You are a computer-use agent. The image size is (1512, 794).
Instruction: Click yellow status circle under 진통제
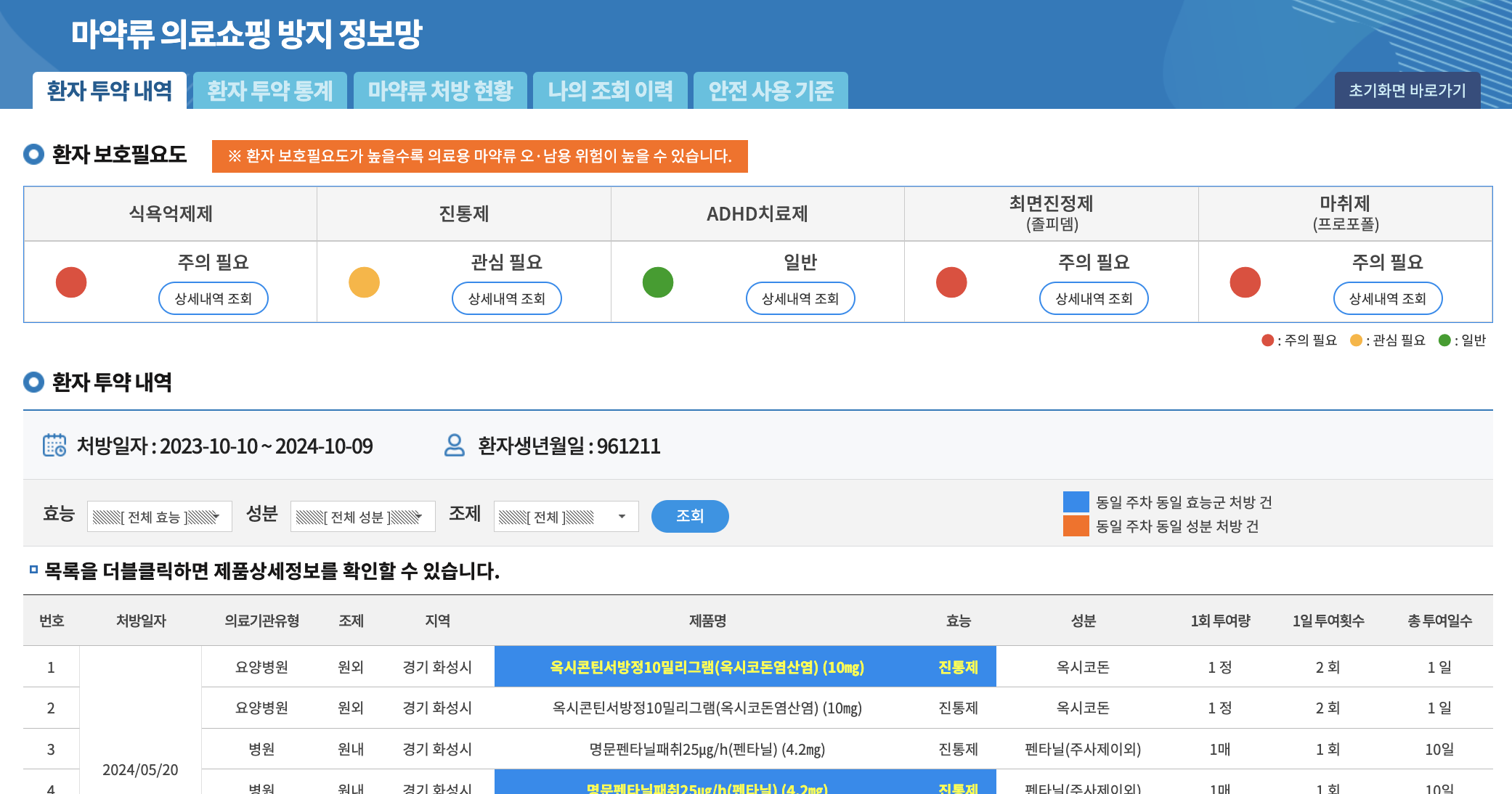[365, 282]
